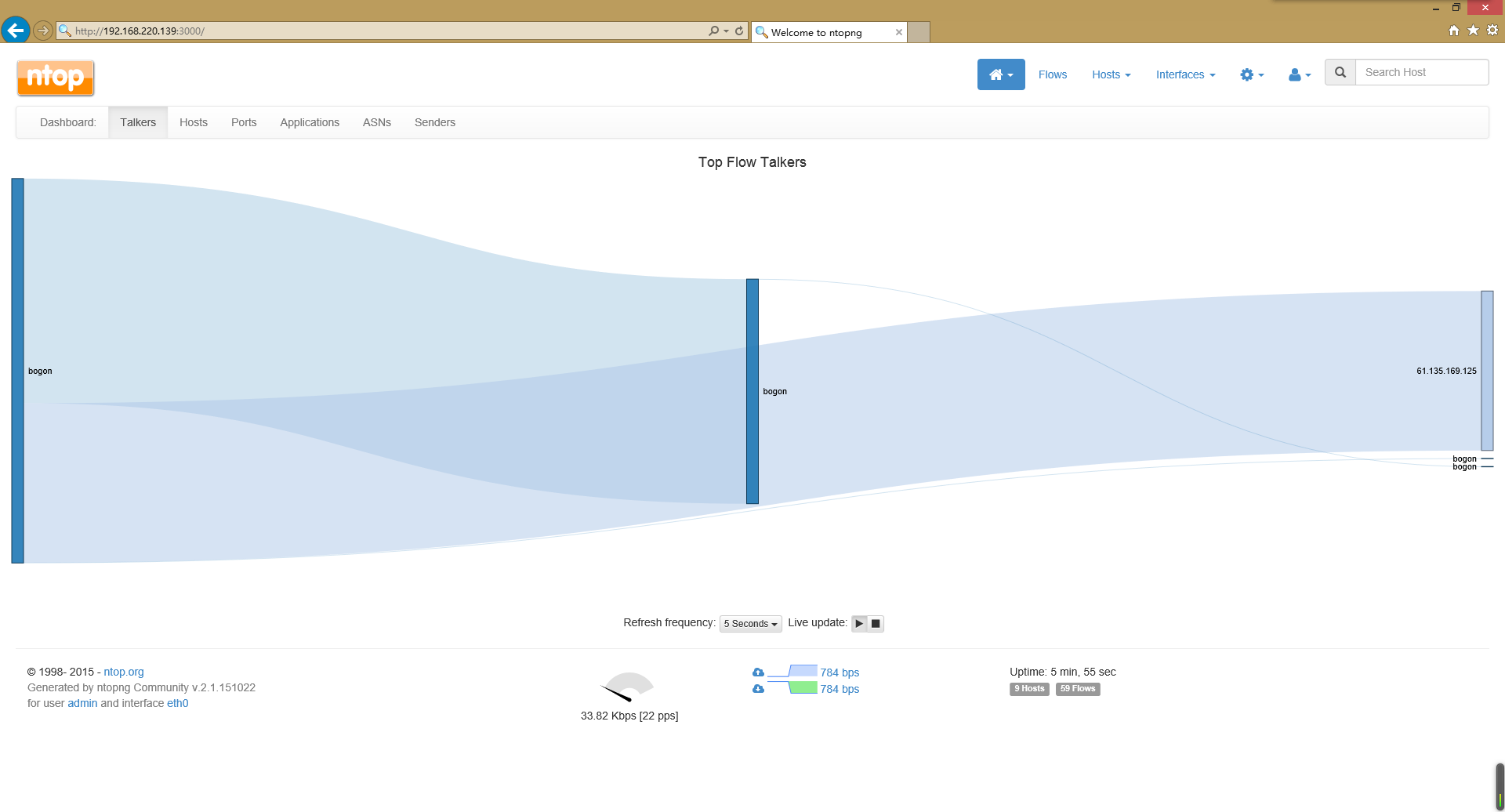This screenshot has width=1505, height=812.
Task: Switch to the Applications dashboard tab
Action: pos(310,122)
